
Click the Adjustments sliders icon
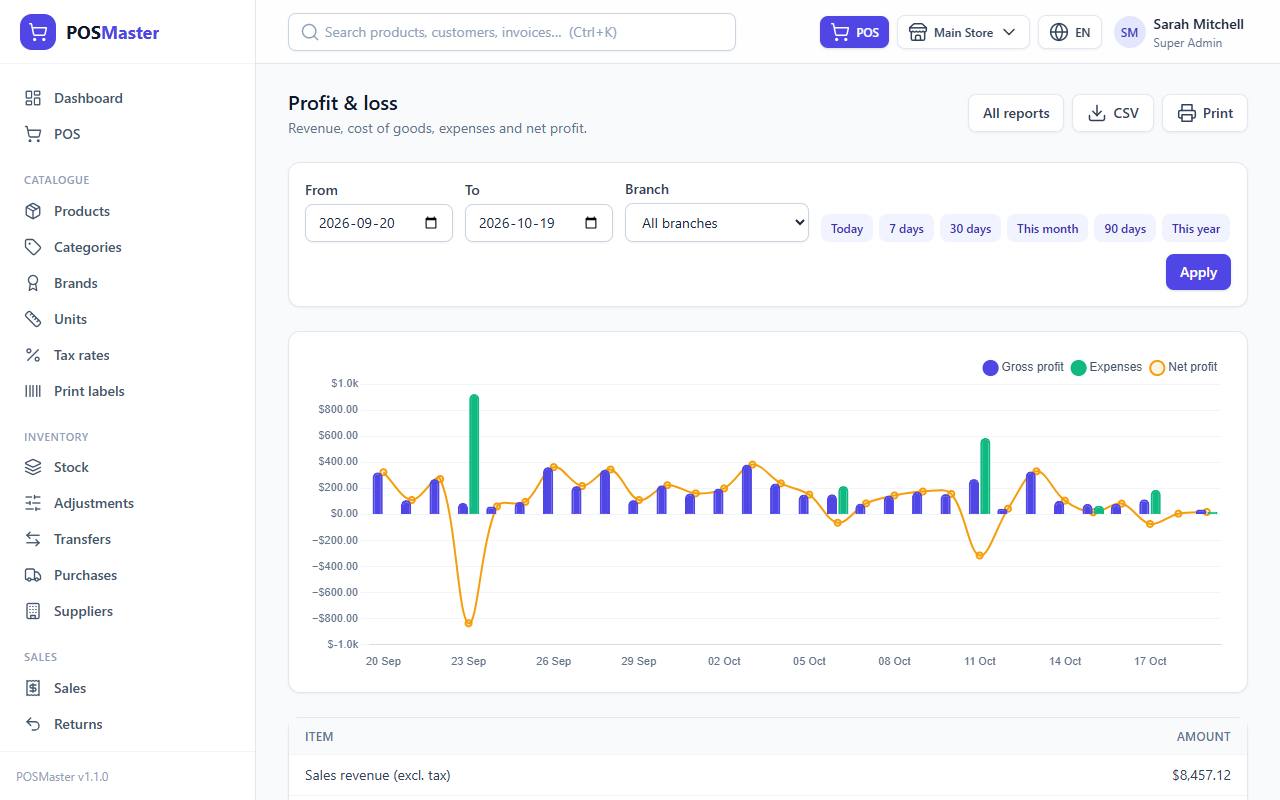[33, 503]
